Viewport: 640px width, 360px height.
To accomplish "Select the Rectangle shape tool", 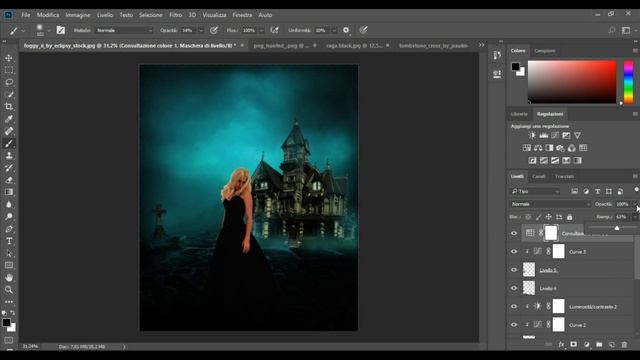I will tap(9, 266).
